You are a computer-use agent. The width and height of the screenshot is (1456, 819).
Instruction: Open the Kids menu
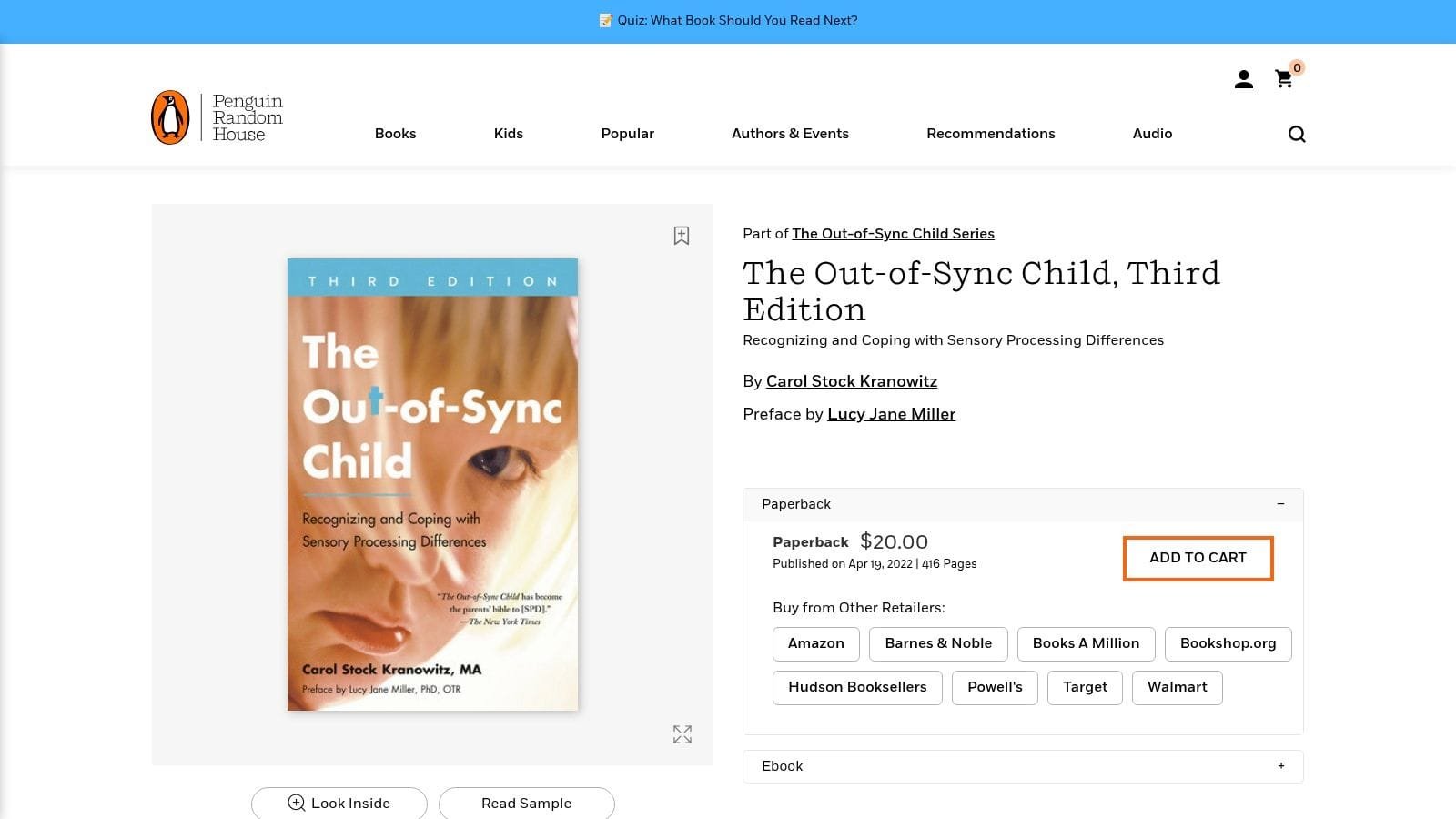point(508,134)
